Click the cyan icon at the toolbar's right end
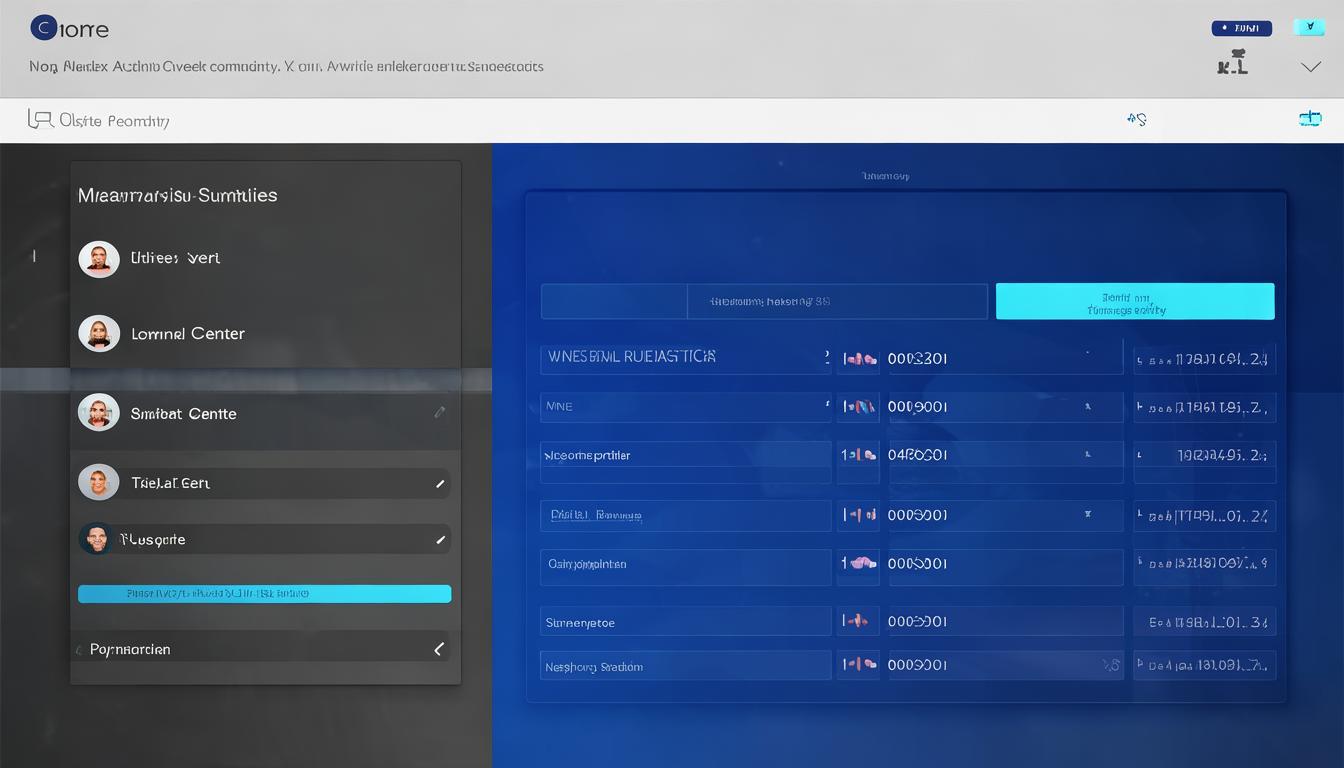The image size is (1344, 768). coord(1309,119)
